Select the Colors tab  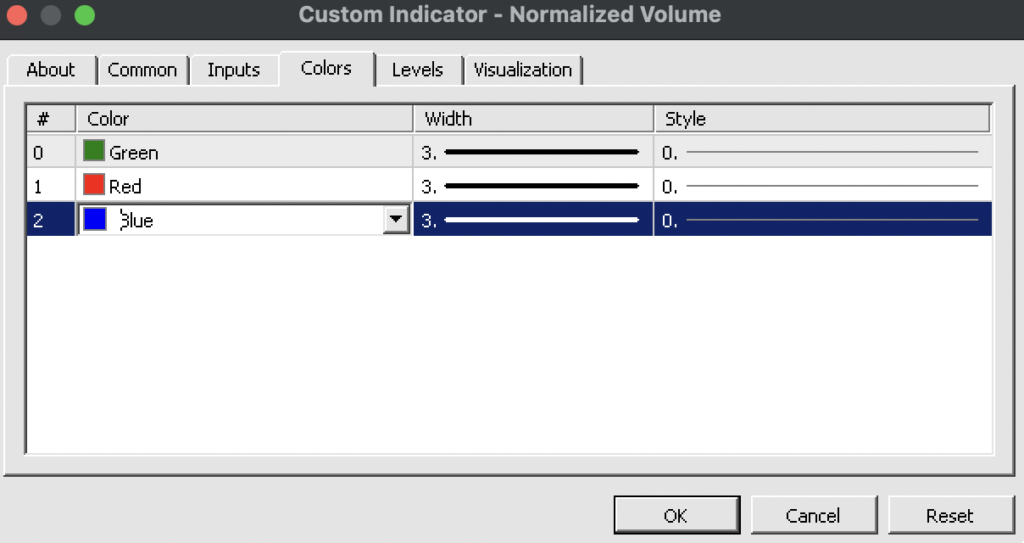pyautogui.click(x=326, y=68)
